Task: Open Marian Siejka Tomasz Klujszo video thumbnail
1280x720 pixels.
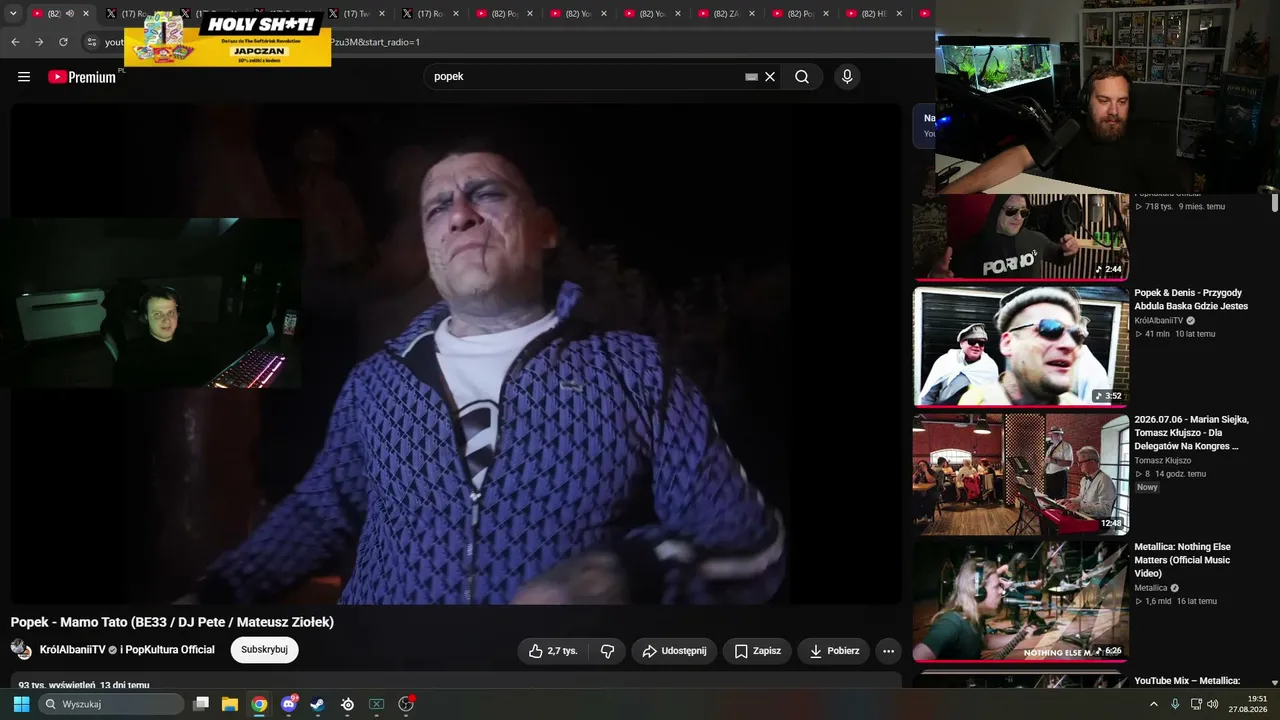Action: point(1021,474)
